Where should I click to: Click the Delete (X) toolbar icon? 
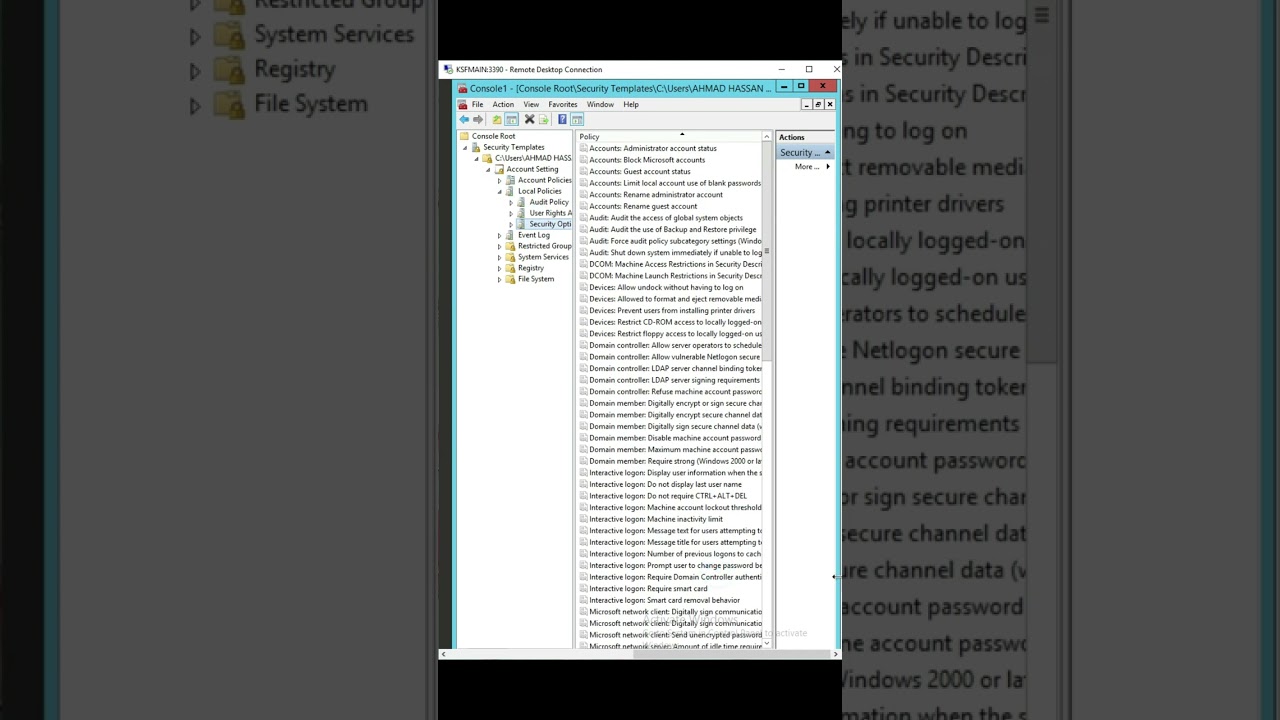click(x=529, y=119)
